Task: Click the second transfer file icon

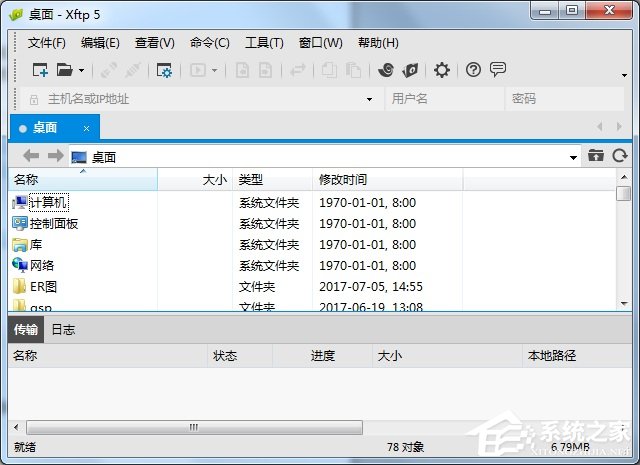Action: [x=265, y=70]
